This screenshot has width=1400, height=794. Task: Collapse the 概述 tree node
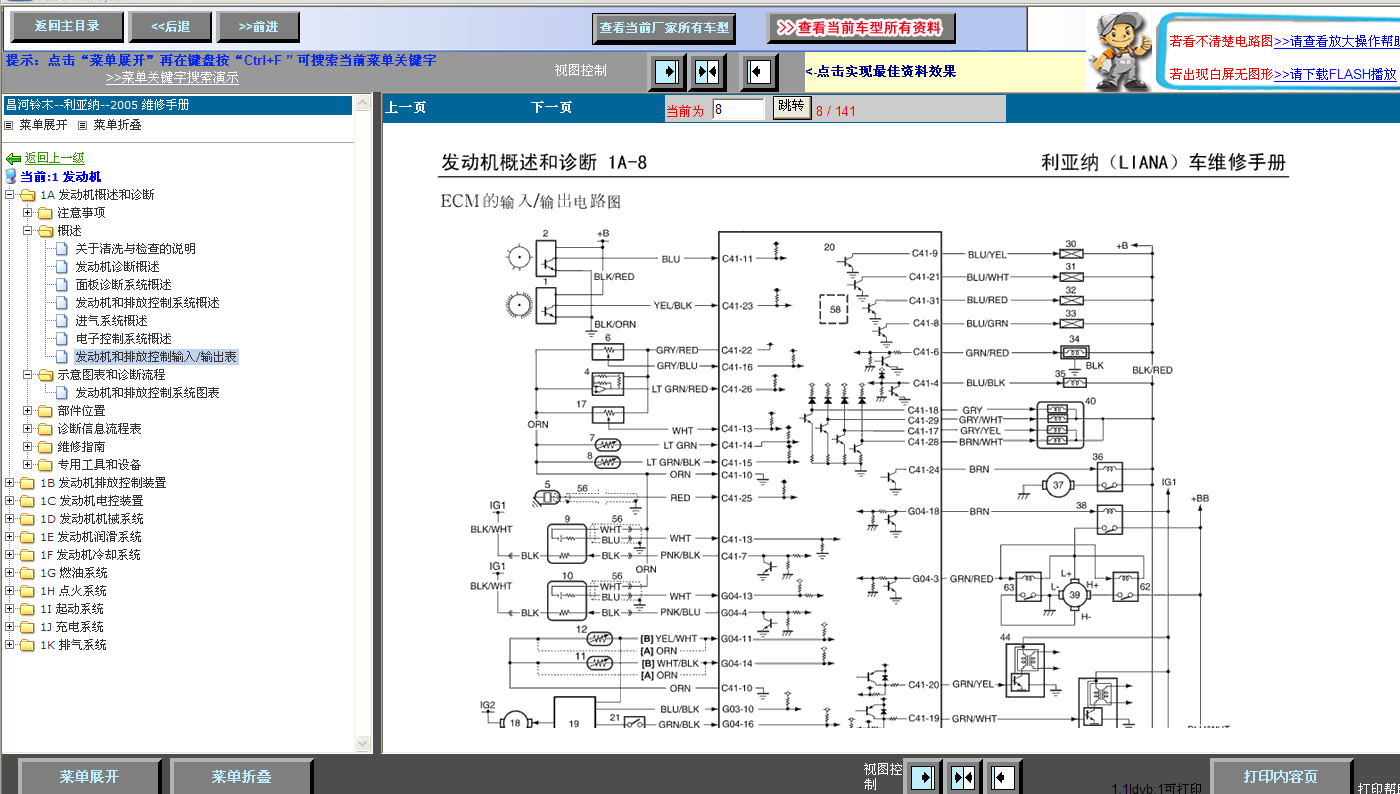pos(28,231)
